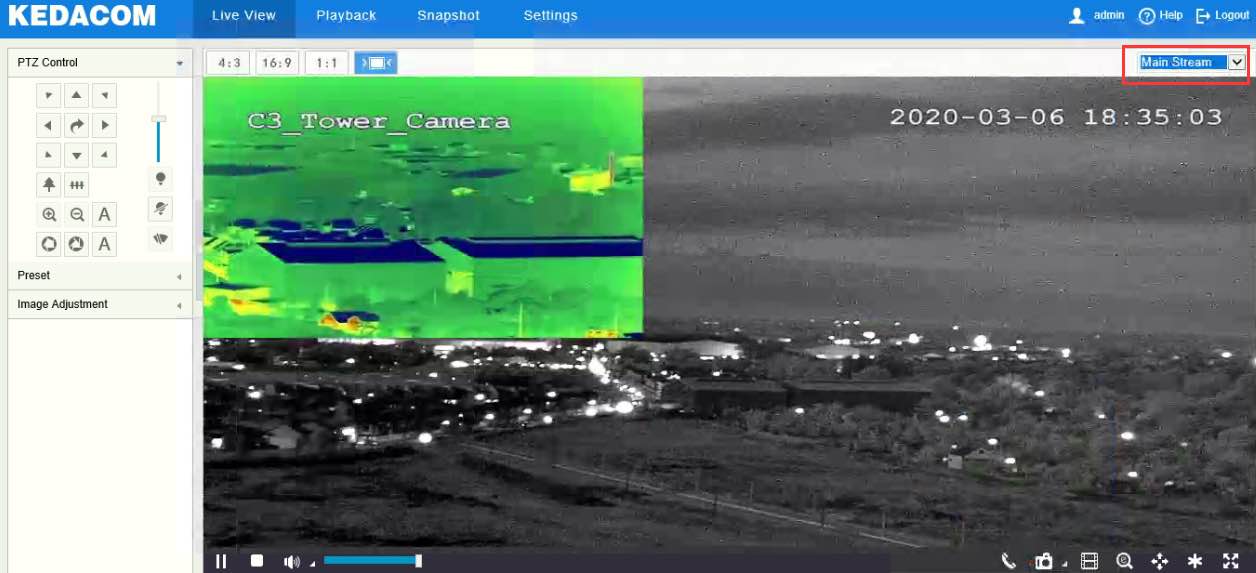Collapse the PTZ Control panel
1256x573 pixels.
tap(100, 62)
